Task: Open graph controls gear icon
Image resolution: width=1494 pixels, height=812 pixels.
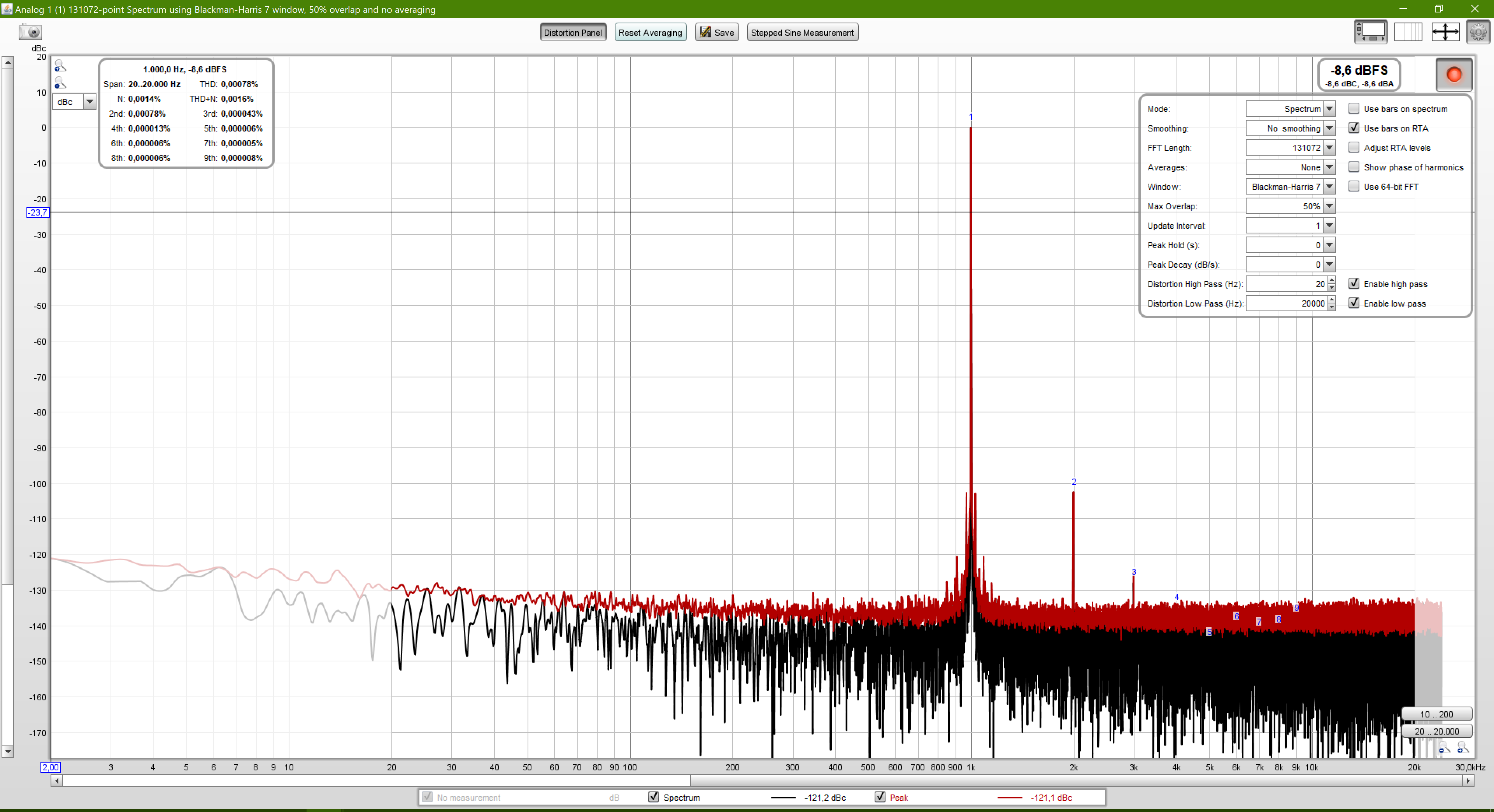Action: point(1478,32)
